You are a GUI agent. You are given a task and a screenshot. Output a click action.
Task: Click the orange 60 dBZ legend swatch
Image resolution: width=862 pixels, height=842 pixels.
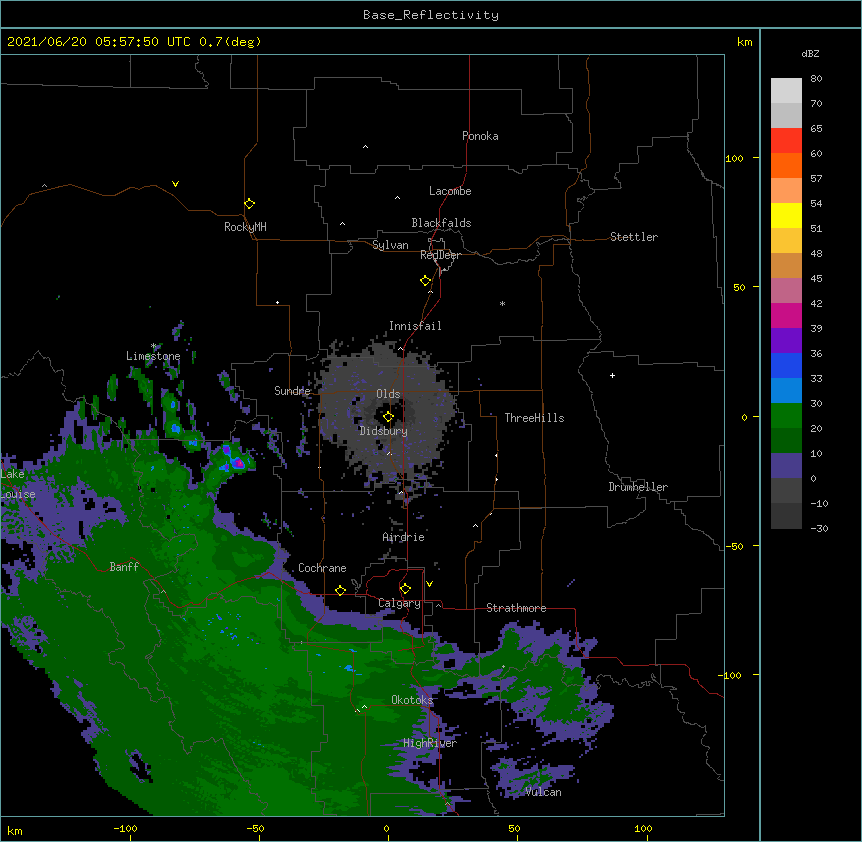point(786,165)
